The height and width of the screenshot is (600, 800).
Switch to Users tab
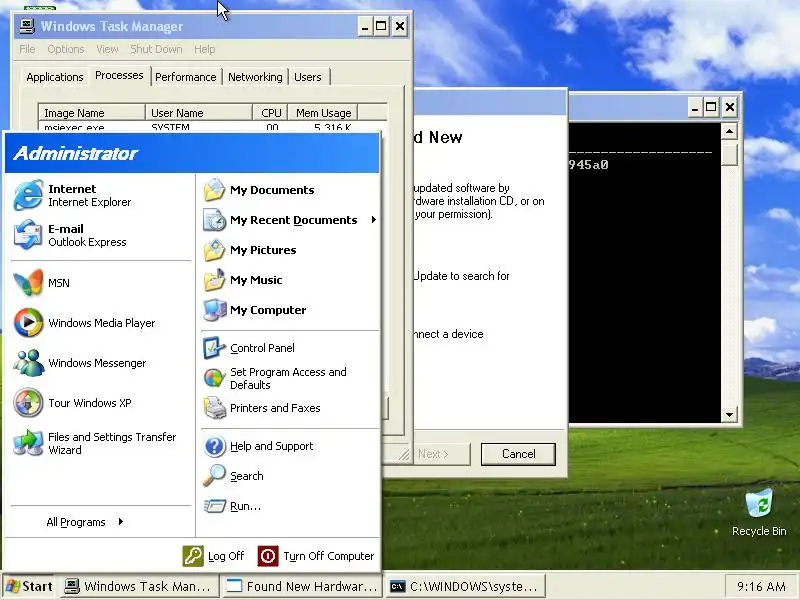(x=308, y=77)
